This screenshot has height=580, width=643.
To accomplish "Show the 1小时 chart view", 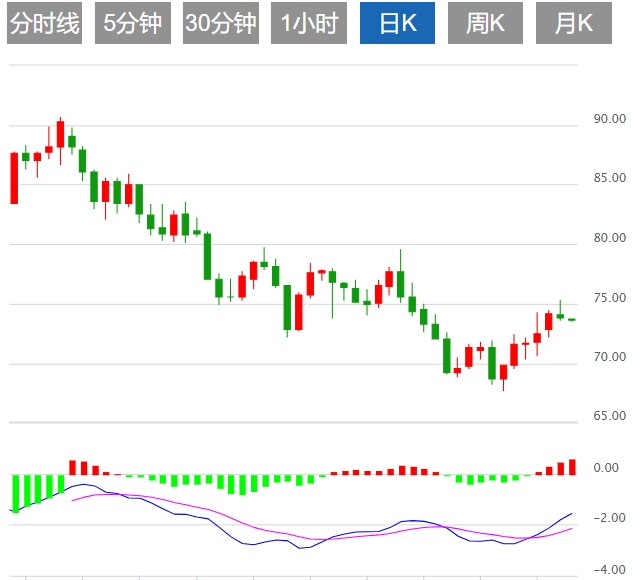I will tap(309, 25).
